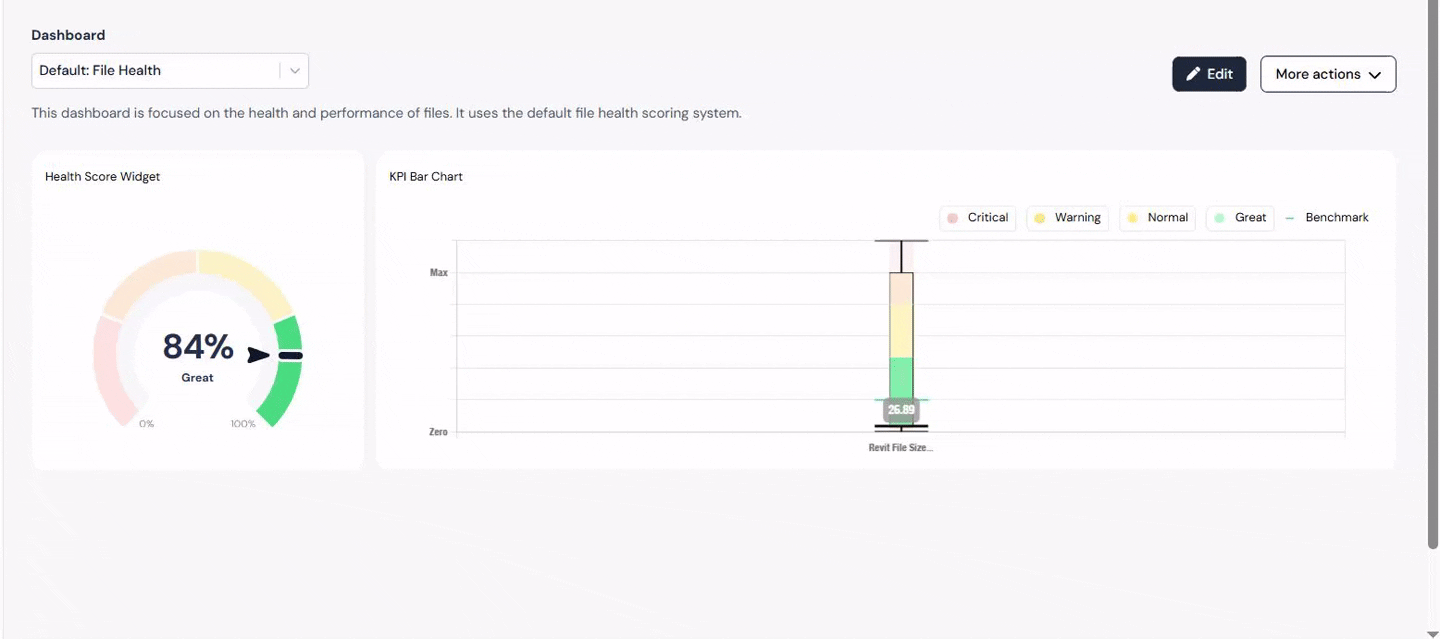Click the 26.89 value badge on bar
This screenshot has height=639, width=1440.
tap(901, 409)
